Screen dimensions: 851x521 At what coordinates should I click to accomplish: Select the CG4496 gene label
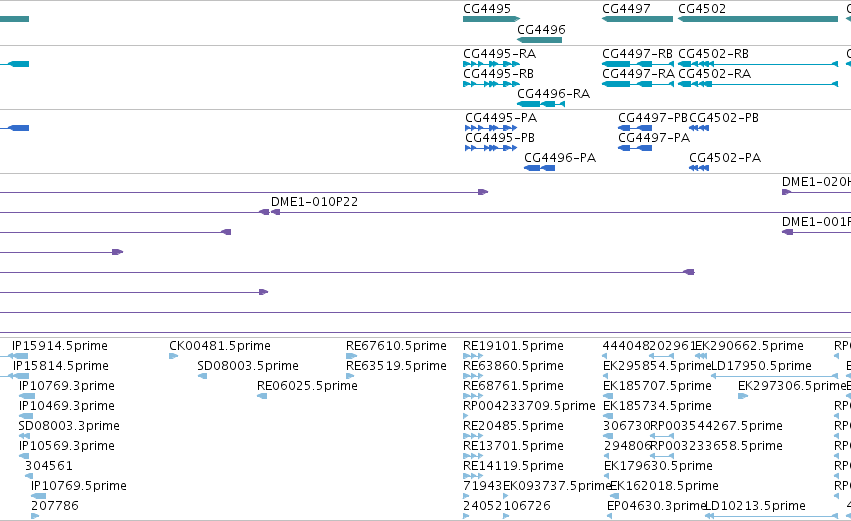tap(541, 30)
